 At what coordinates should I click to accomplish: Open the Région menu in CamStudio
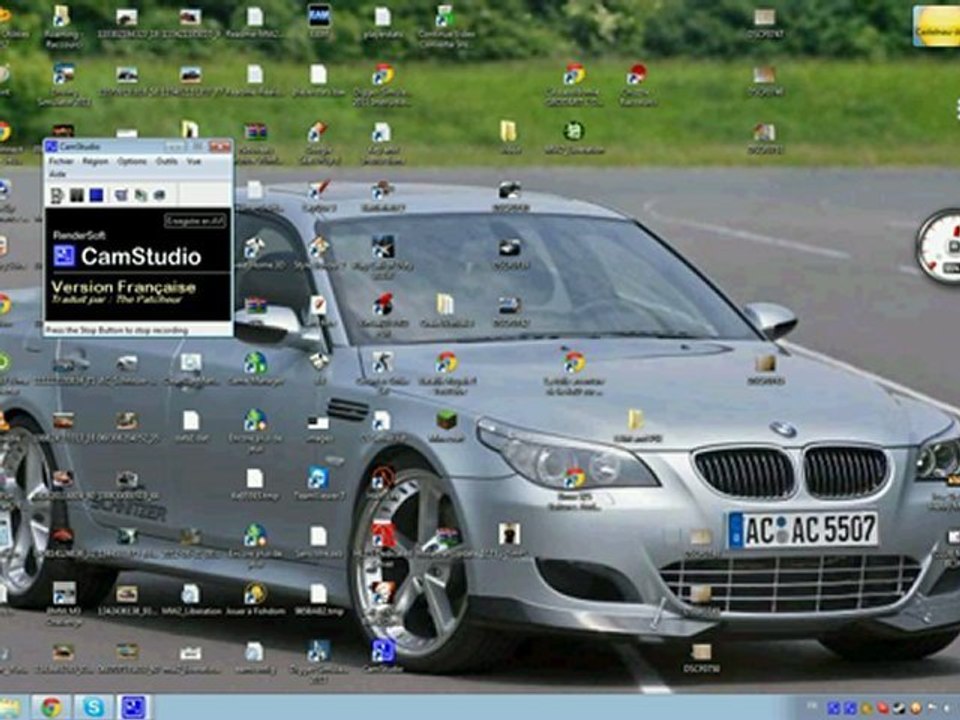[x=95, y=161]
